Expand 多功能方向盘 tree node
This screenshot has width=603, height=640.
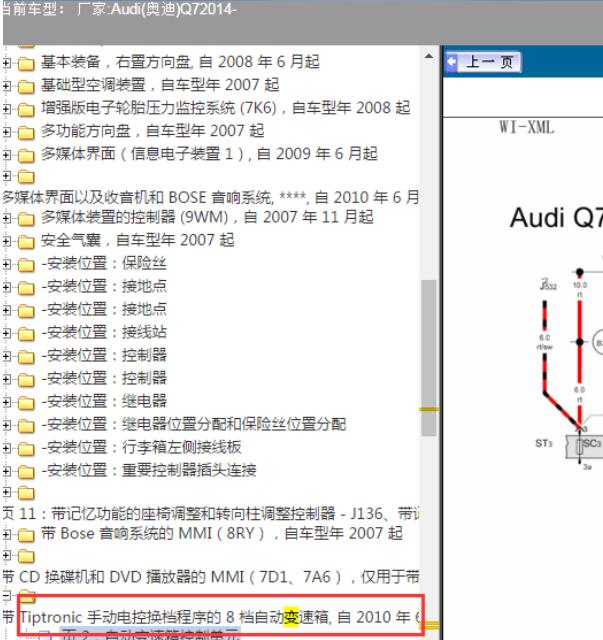[x=7, y=131]
